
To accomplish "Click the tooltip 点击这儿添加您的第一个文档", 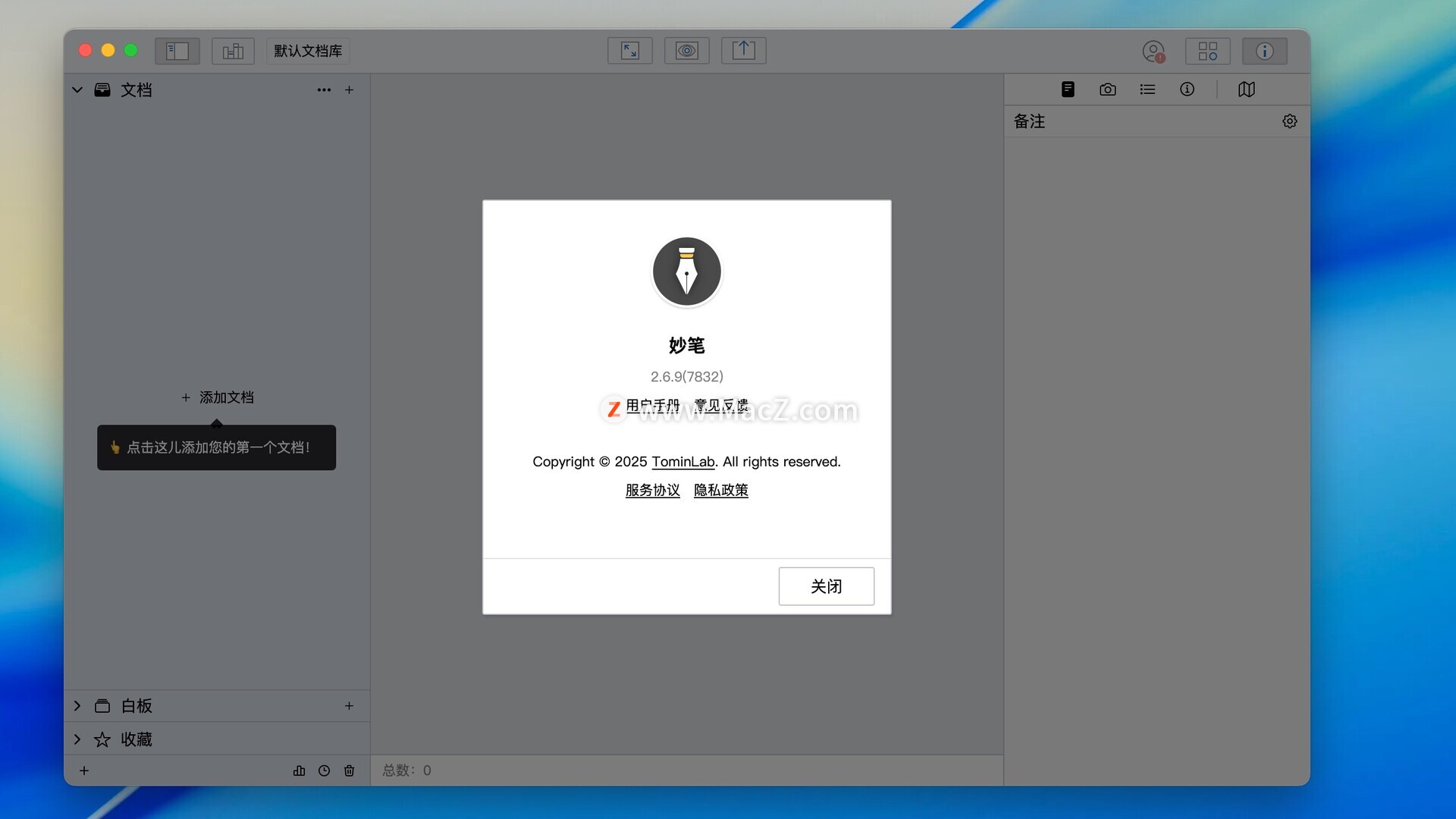I will coord(217,447).
